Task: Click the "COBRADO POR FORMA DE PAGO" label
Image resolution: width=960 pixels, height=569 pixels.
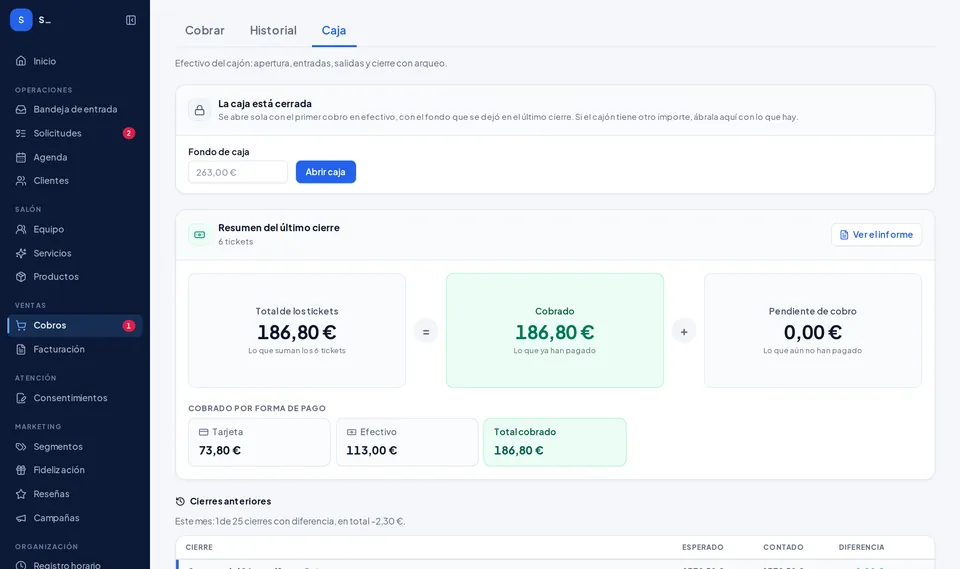Action: (x=257, y=408)
